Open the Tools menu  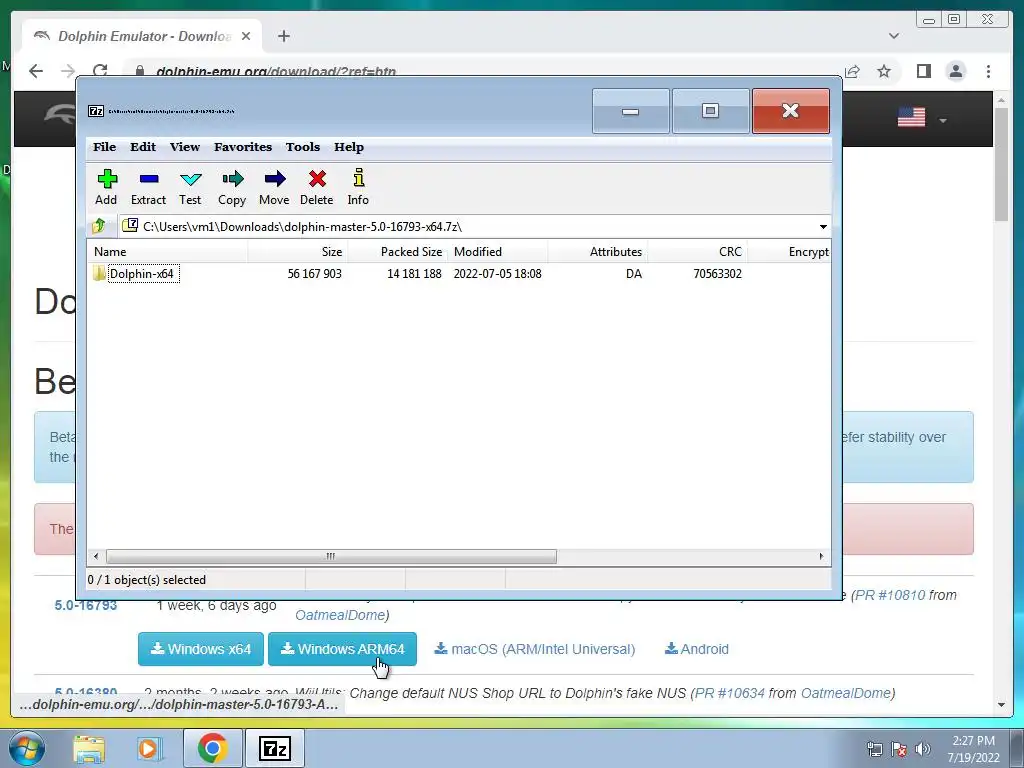pos(303,147)
